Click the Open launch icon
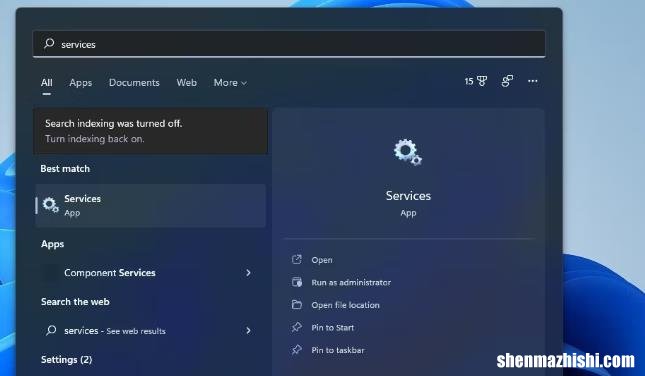Image resolution: width=645 pixels, height=376 pixels. coord(297,260)
